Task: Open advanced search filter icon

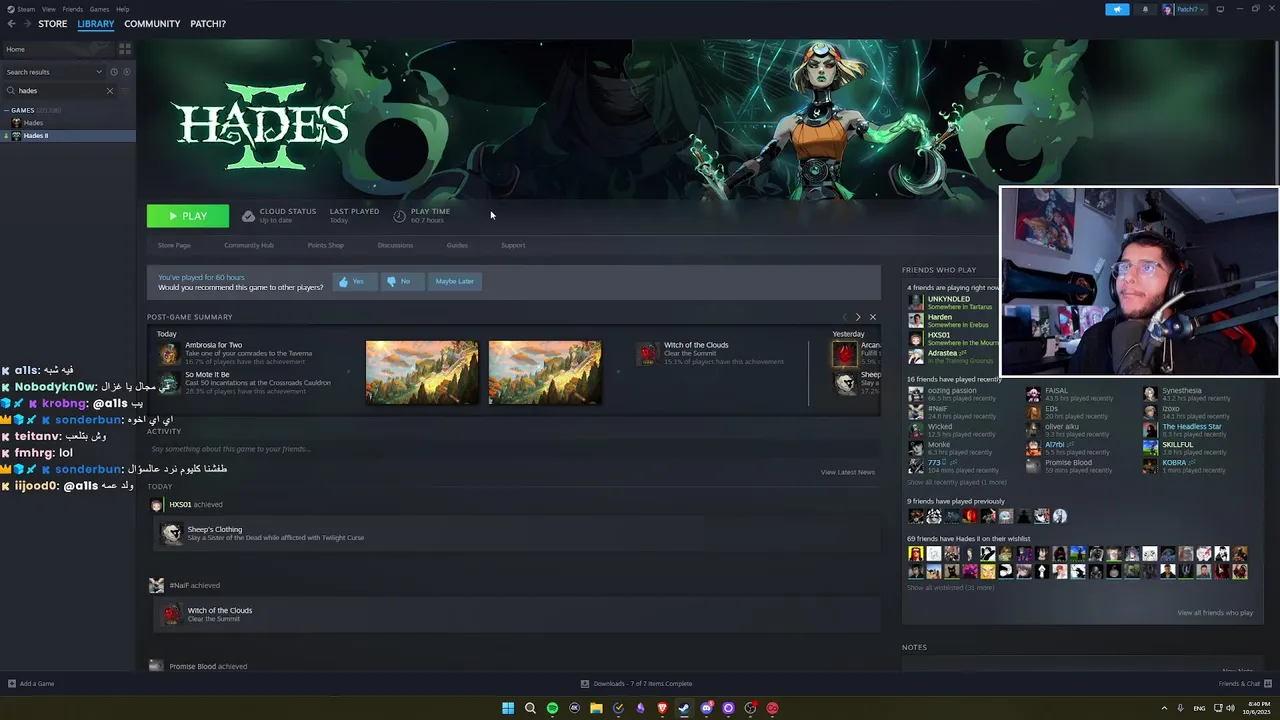Action: 125,91
